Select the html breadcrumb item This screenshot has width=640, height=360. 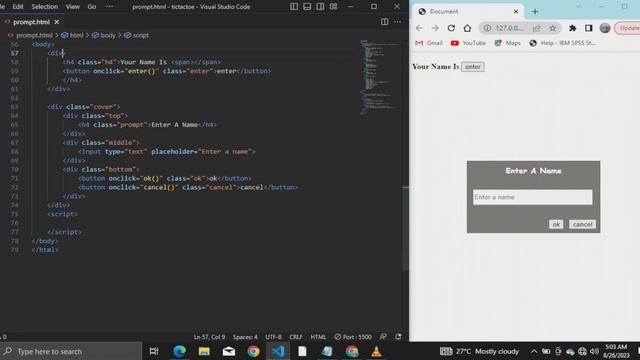tap(73, 36)
